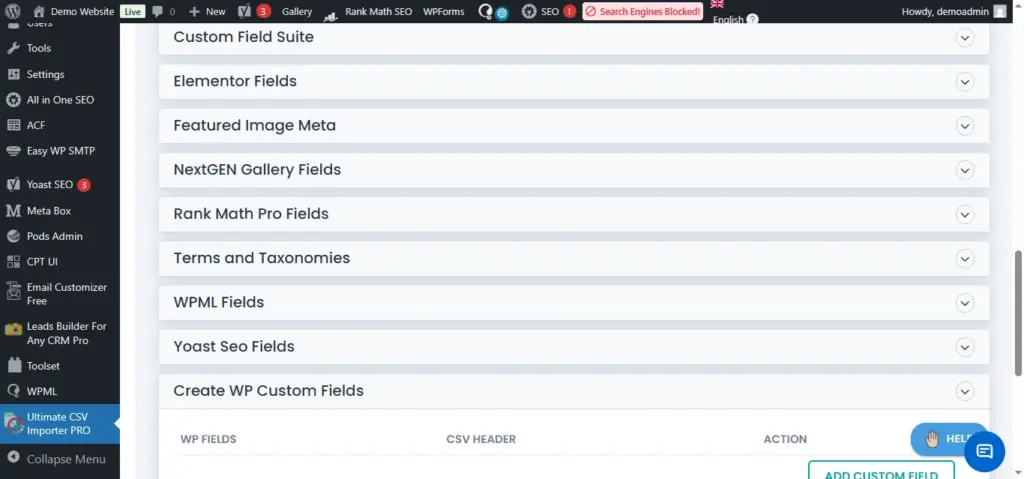Open the chat bubble widget
The image size is (1024, 479).
[984, 452]
